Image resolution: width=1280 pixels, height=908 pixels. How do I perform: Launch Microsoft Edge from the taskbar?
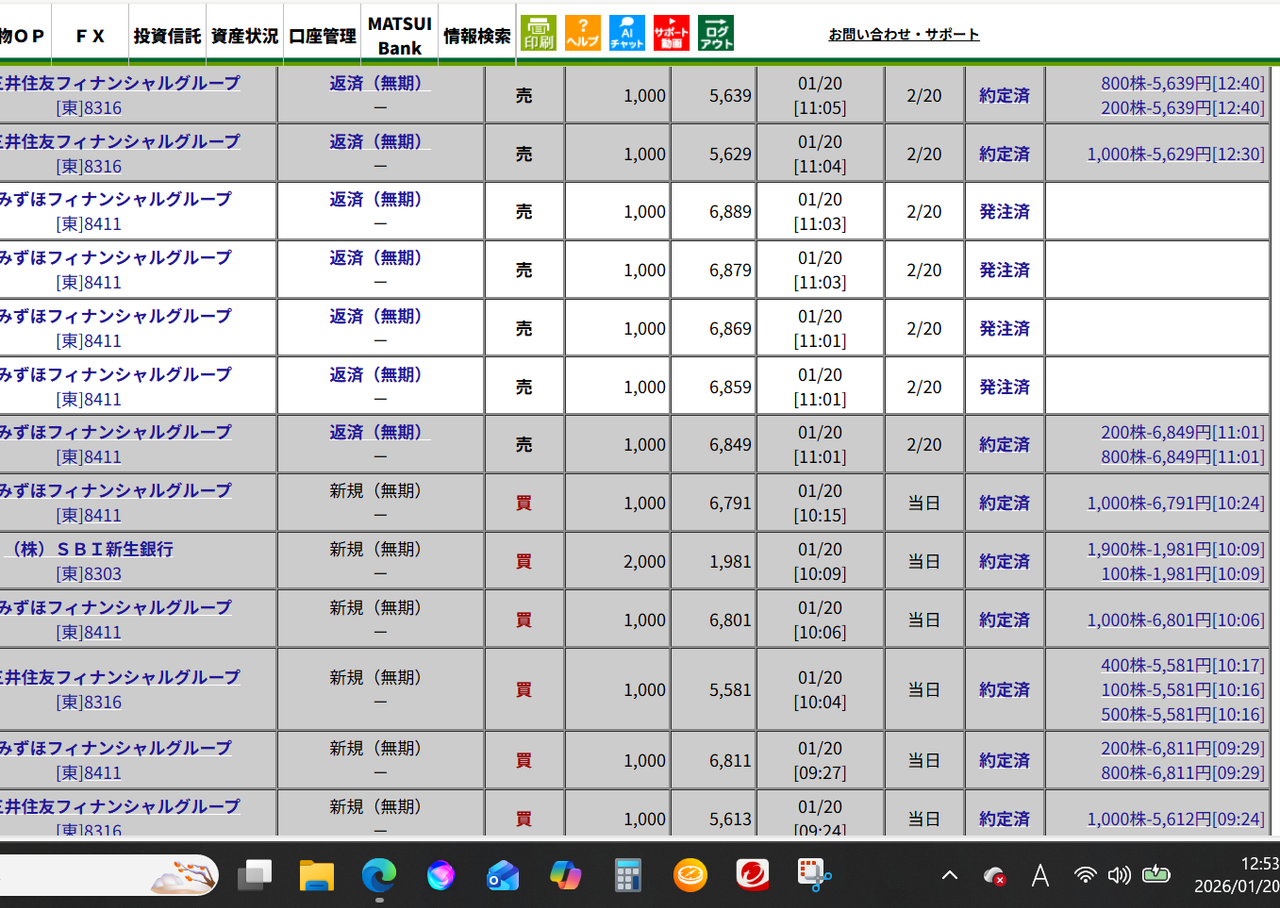tap(379, 875)
